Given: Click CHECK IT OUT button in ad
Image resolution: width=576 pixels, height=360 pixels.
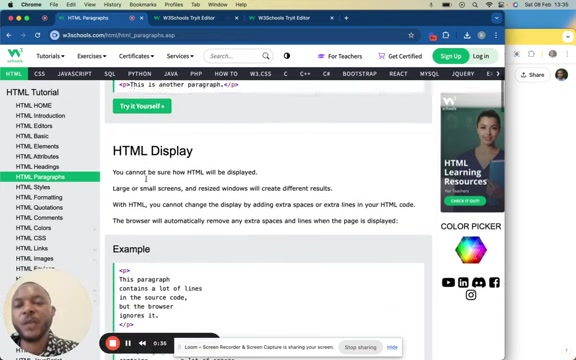Looking at the screenshot, I should (x=465, y=201).
